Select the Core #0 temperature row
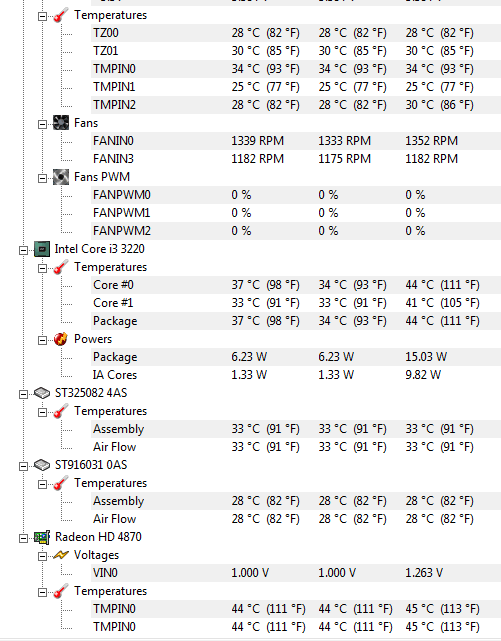 pos(296,285)
